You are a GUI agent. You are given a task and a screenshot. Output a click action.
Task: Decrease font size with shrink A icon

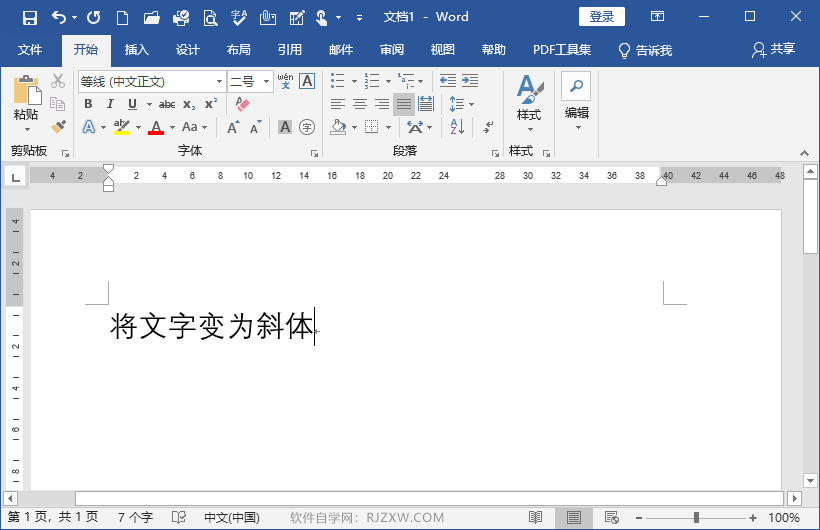pyautogui.click(x=256, y=127)
